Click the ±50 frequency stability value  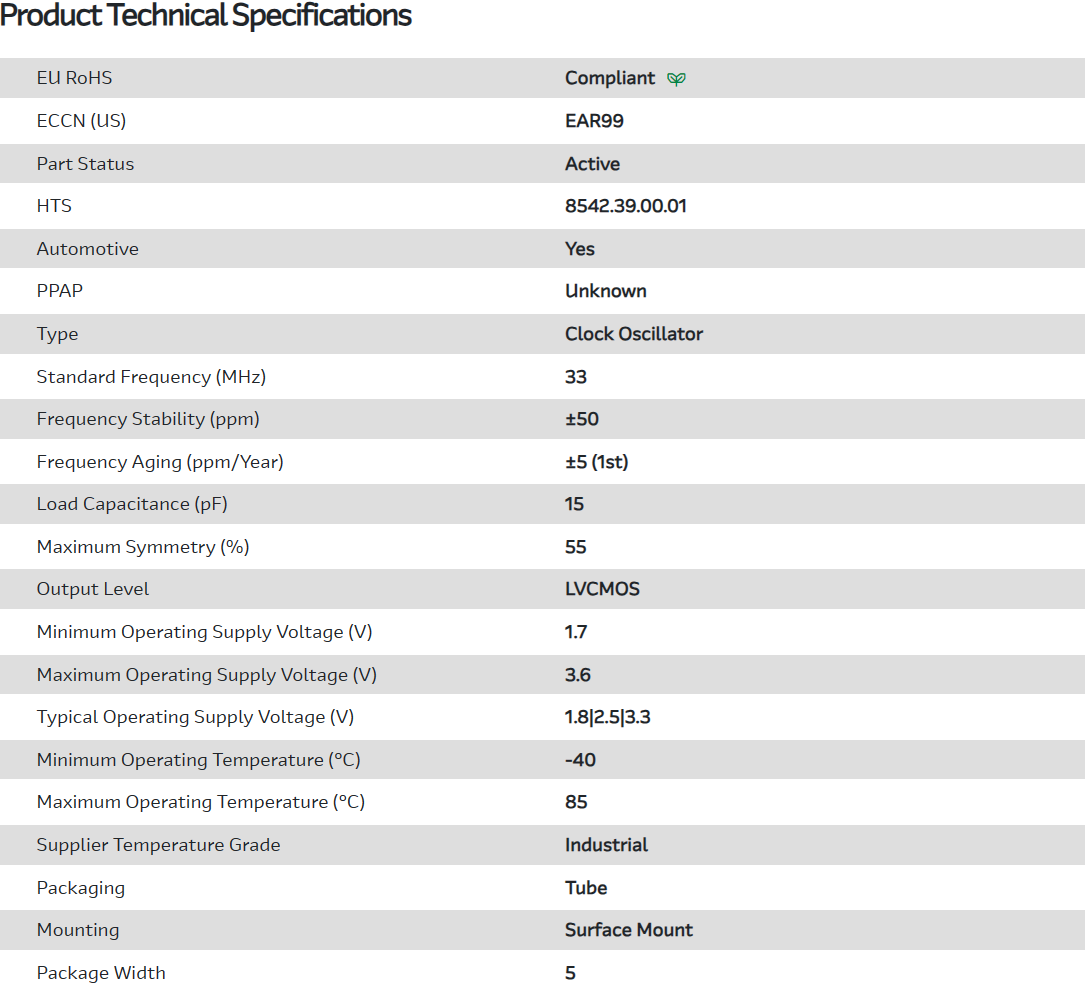click(581, 419)
